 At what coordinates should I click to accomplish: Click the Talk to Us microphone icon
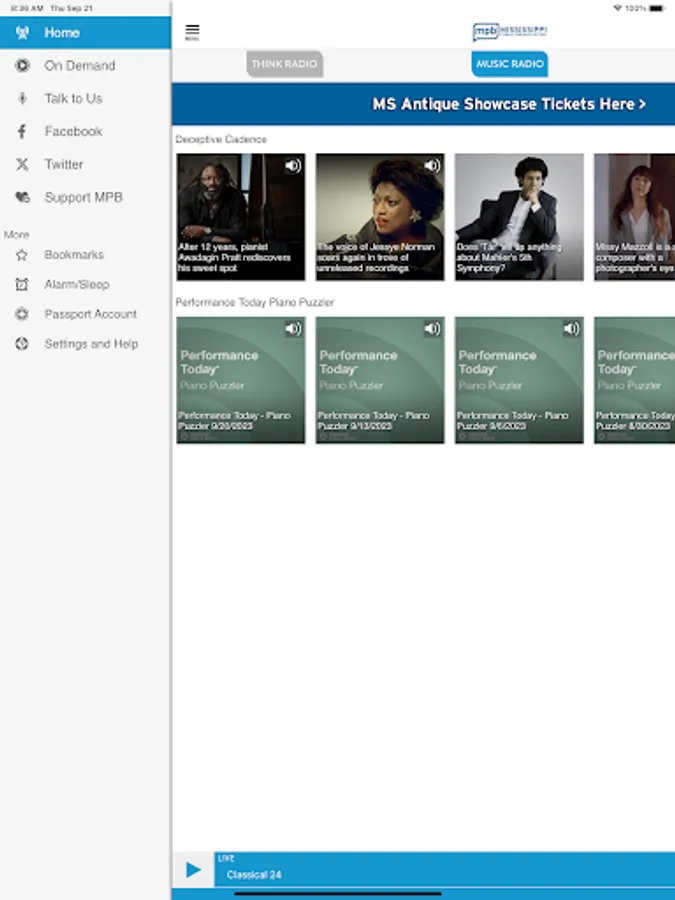[x=22, y=99]
